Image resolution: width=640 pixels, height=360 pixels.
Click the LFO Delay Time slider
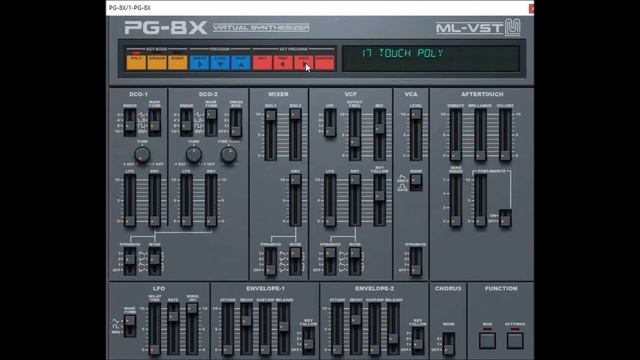click(155, 329)
